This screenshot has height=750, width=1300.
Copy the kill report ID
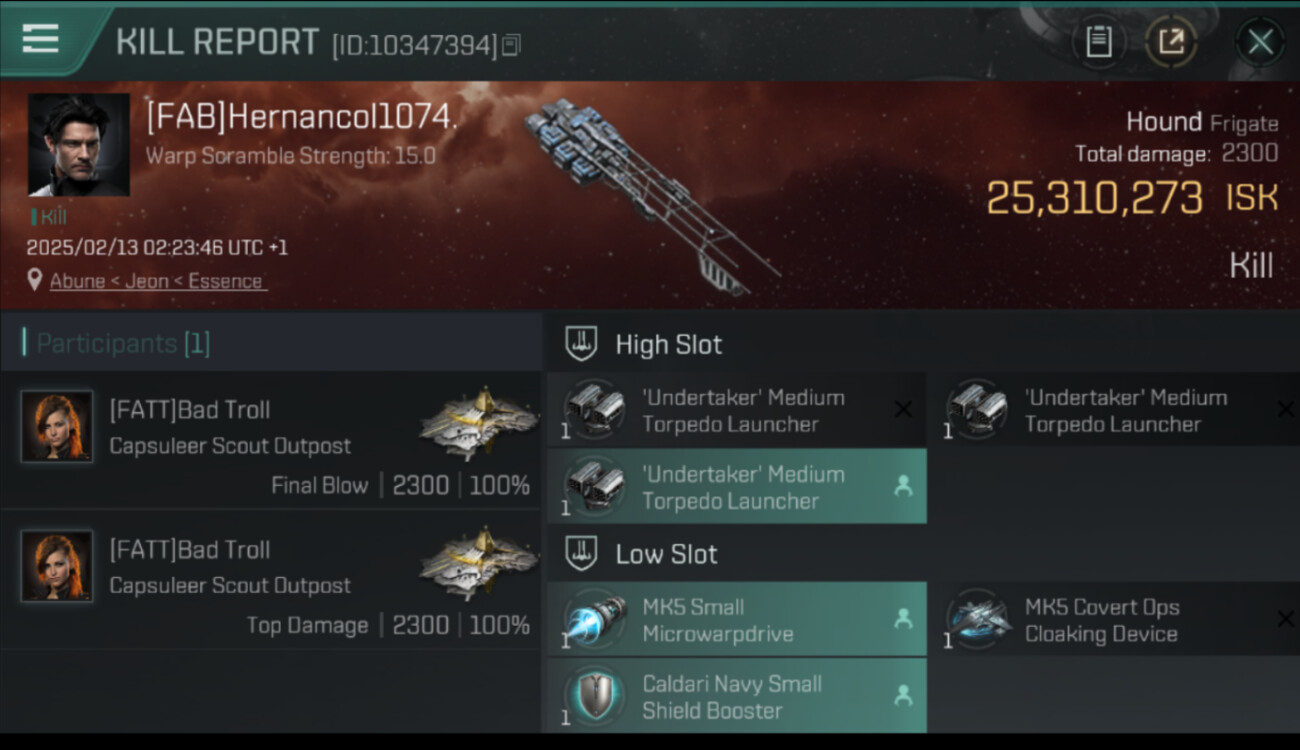pyautogui.click(x=511, y=45)
